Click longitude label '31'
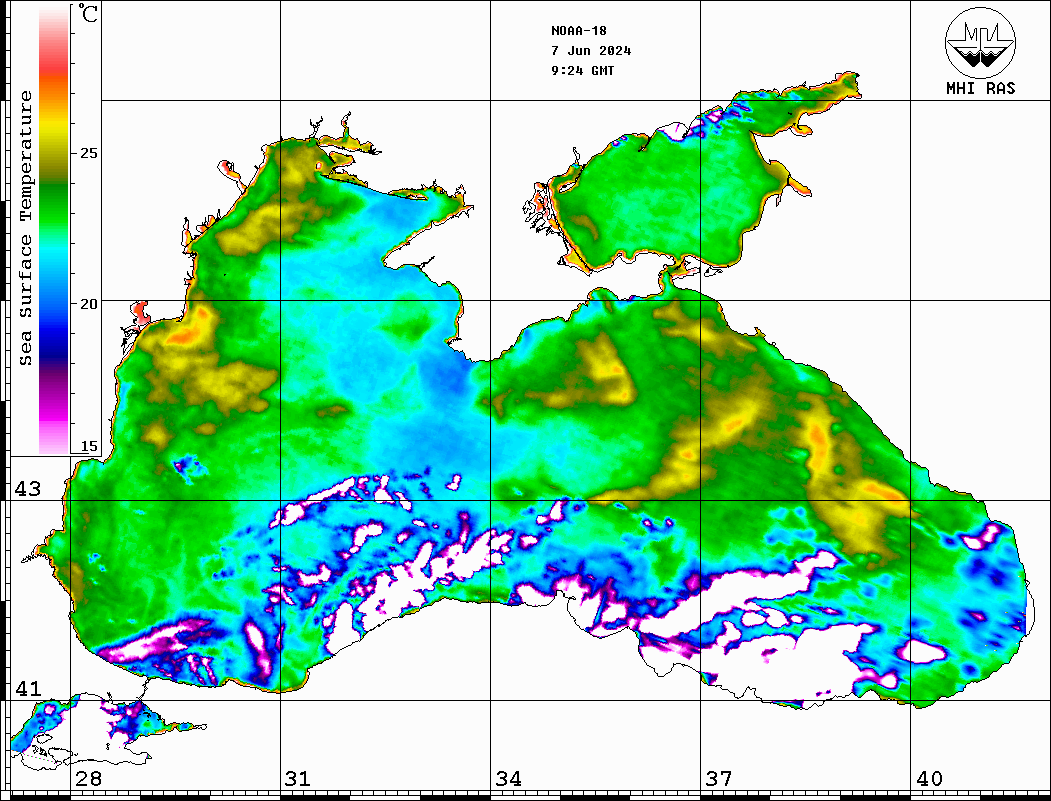This screenshot has width=1051, height=801. click(x=298, y=779)
